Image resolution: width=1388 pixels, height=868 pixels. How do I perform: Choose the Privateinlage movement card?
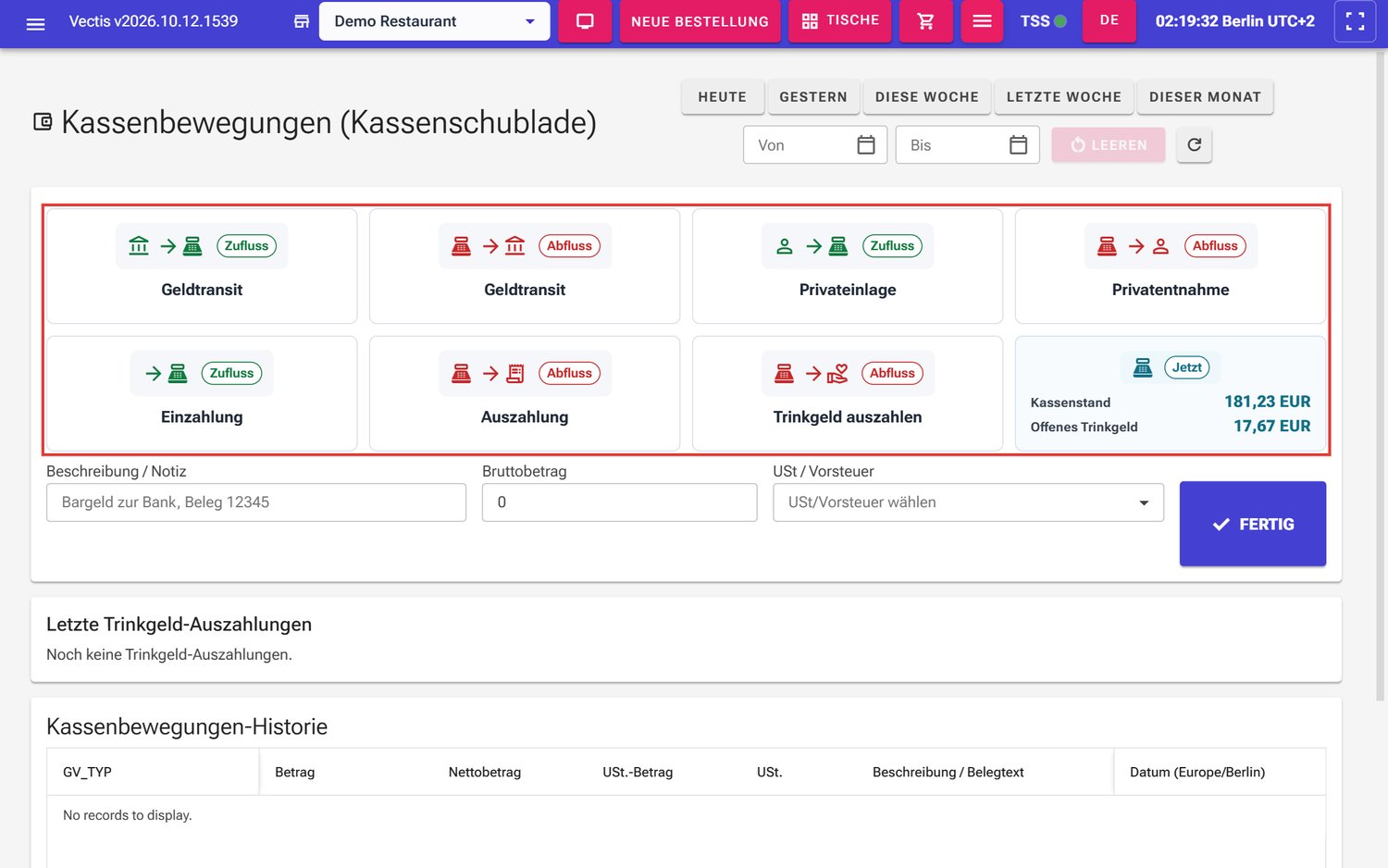click(848, 267)
